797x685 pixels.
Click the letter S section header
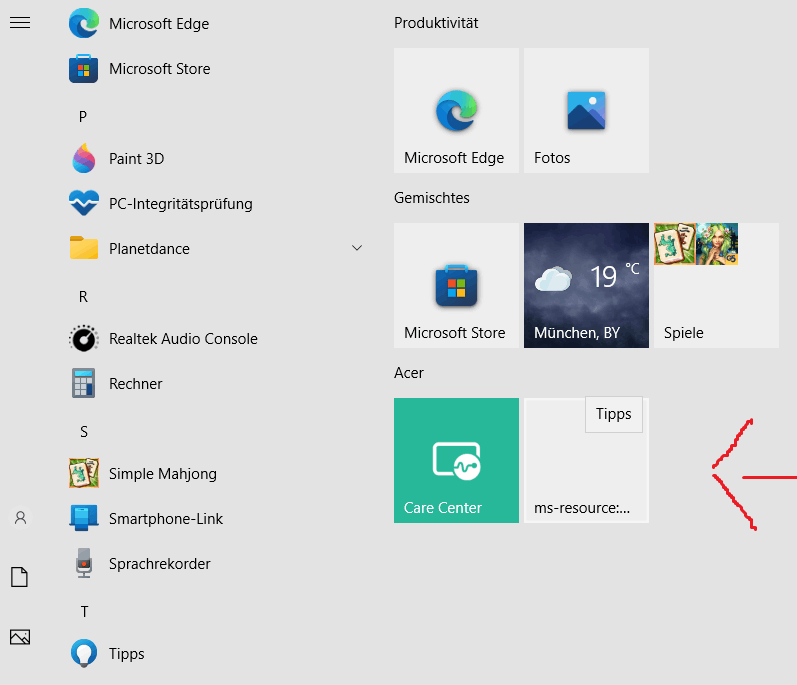pyautogui.click(x=84, y=432)
